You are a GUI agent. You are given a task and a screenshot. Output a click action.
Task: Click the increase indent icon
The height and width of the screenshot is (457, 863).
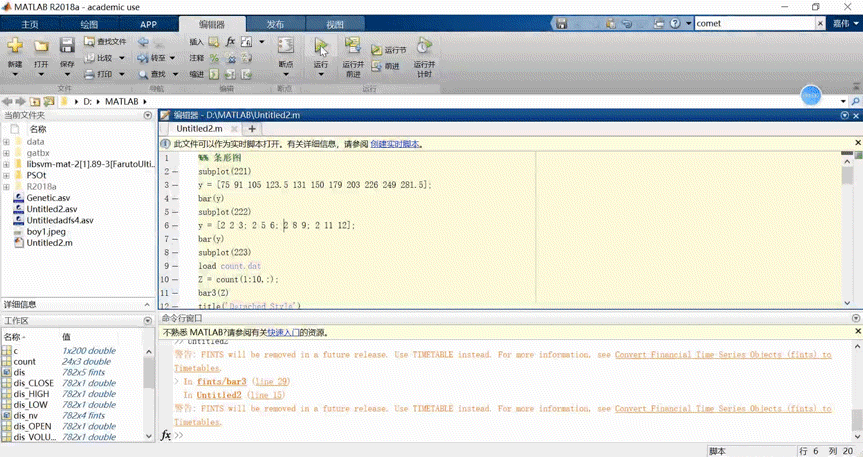coord(230,74)
